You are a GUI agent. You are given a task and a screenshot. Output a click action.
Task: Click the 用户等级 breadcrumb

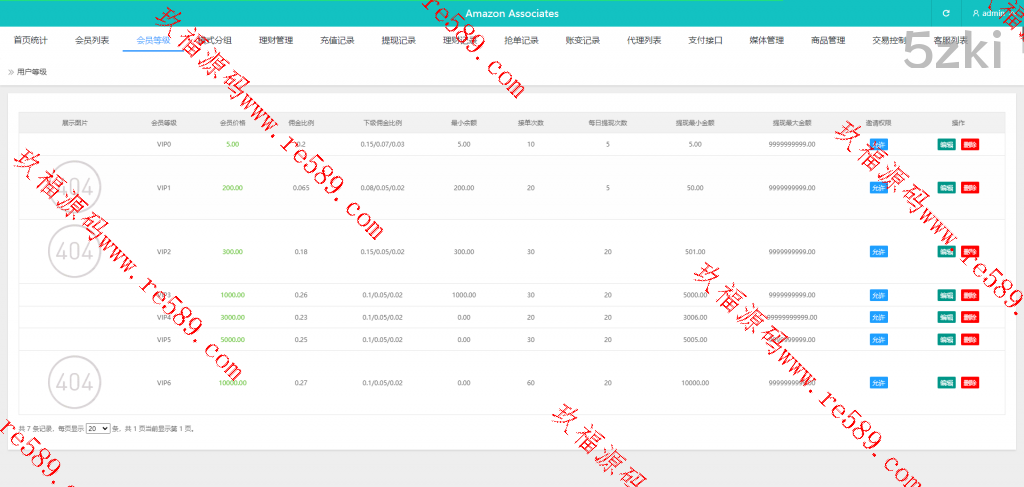(32, 72)
